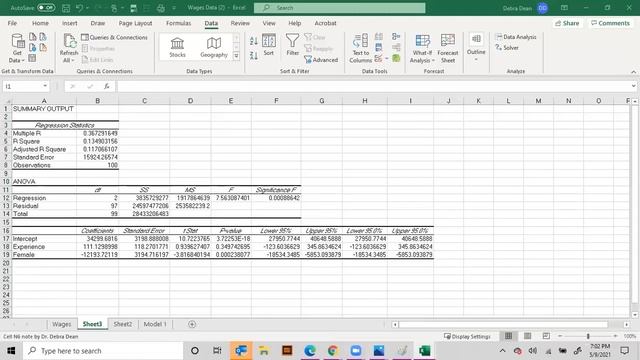Zoom out with the minus button
640x360 pixels.
(x=560, y=336)
